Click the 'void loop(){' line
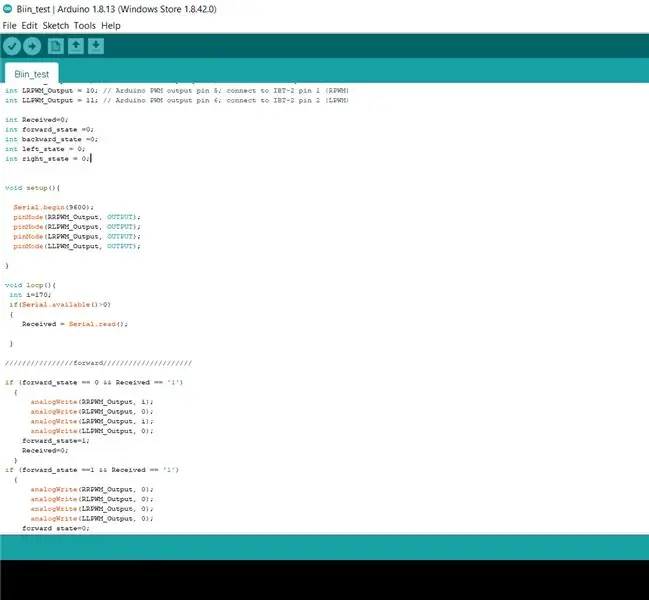649x600 pixels. point(30,285)
